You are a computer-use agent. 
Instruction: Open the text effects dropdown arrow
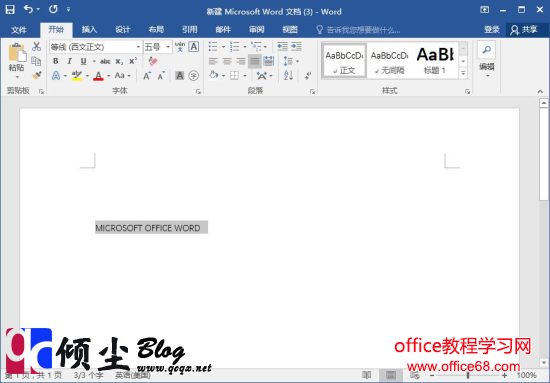tap(65, 76)
